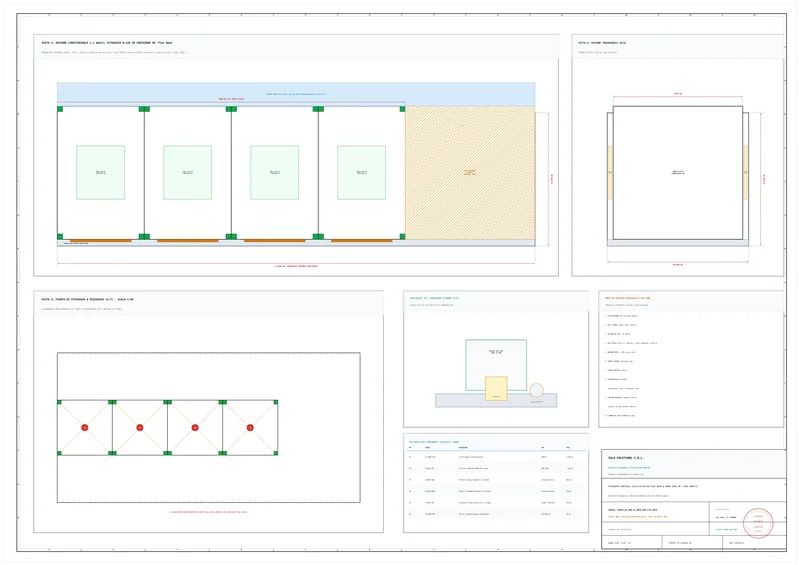Click the orange floor strip under the second container

[188, 240]
